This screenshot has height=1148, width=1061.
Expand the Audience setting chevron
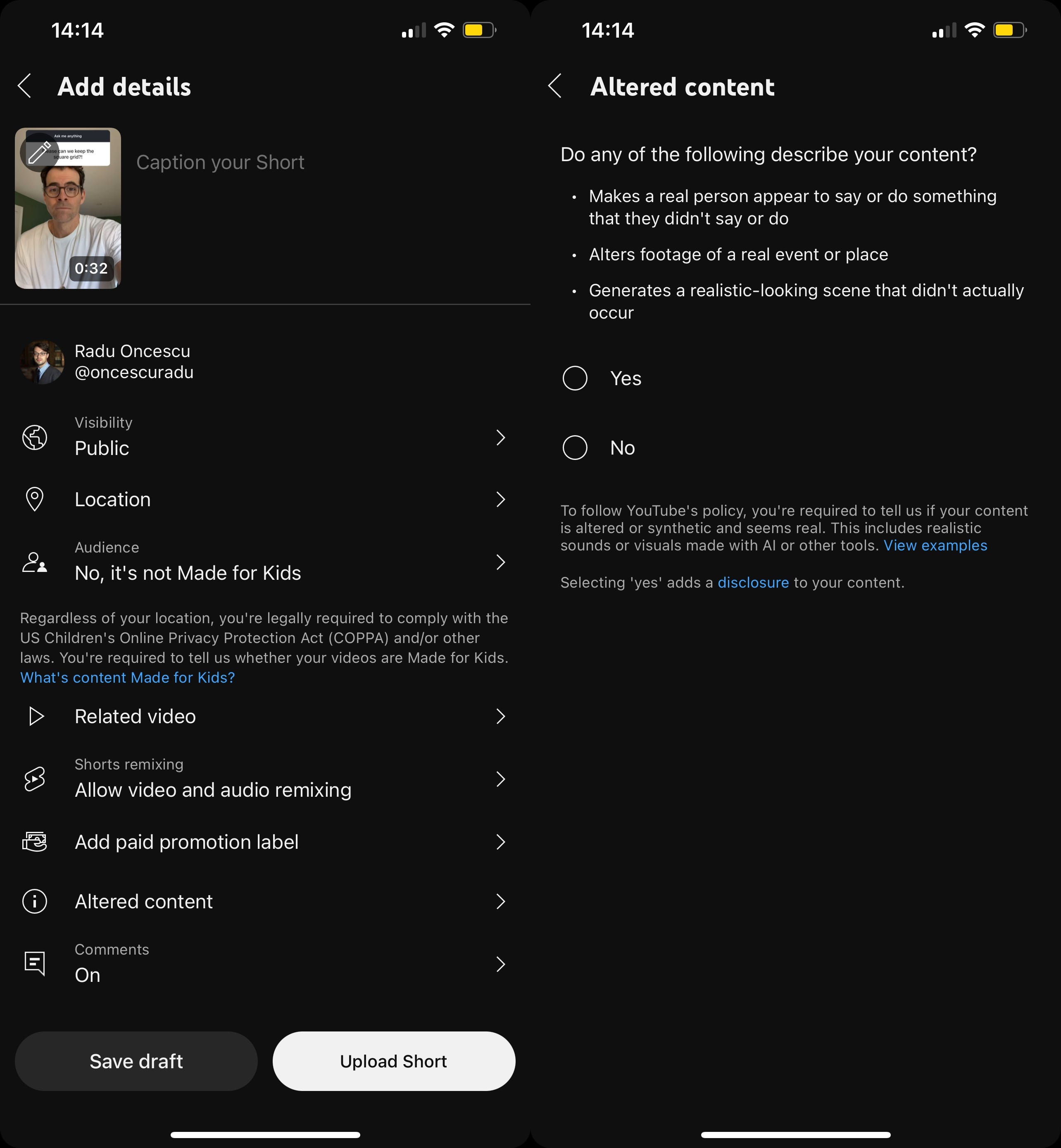coord(501,562)
